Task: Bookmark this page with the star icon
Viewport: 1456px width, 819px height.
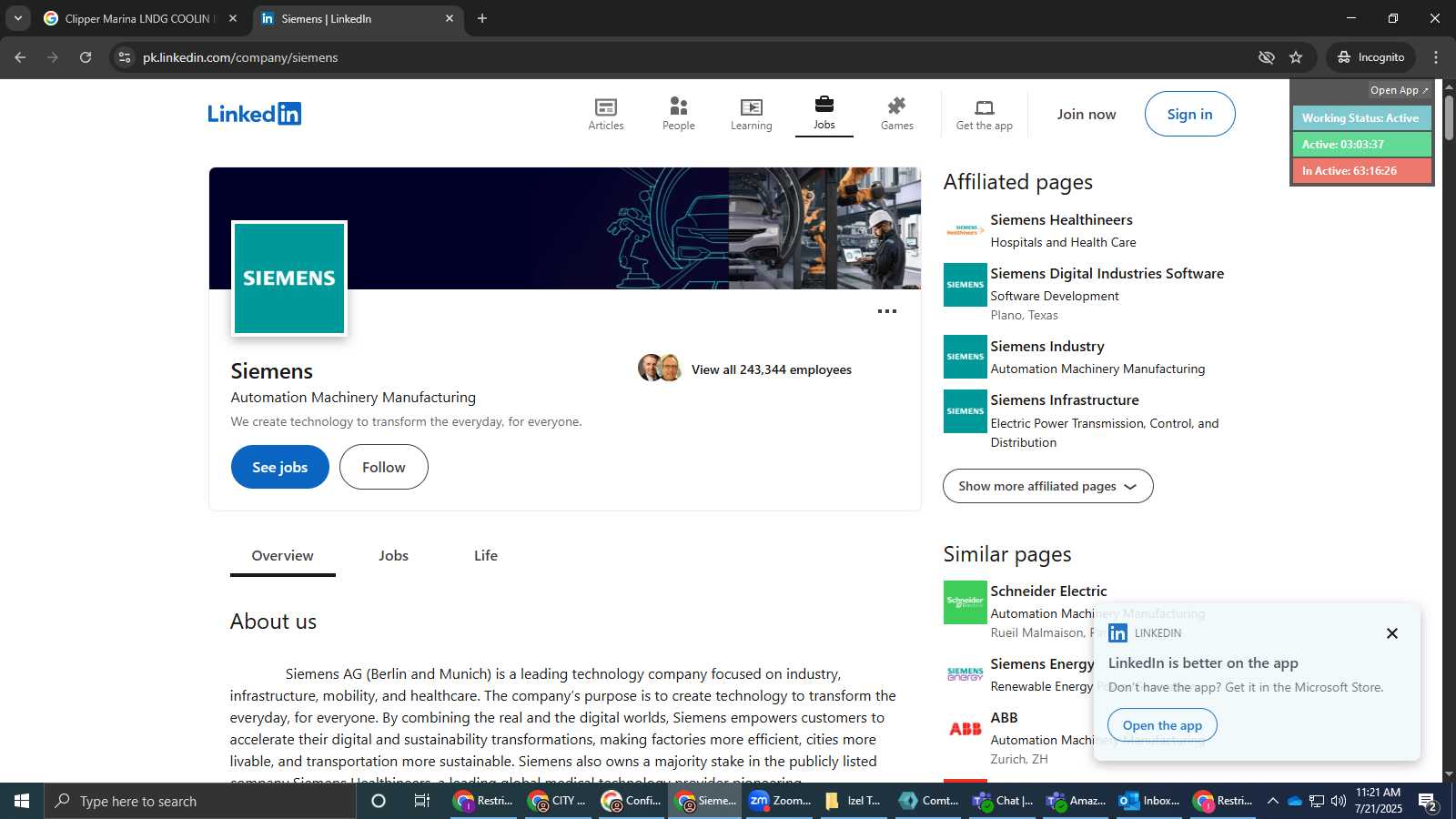Action: tap(1296, 57)
